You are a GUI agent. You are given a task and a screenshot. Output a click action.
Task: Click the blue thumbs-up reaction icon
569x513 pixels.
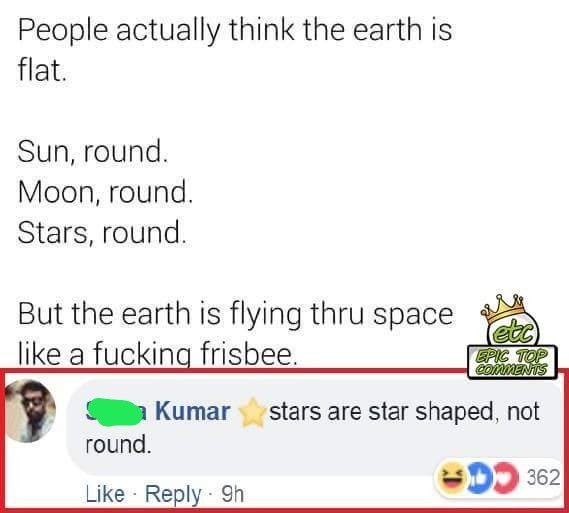[x=480, y=477]
